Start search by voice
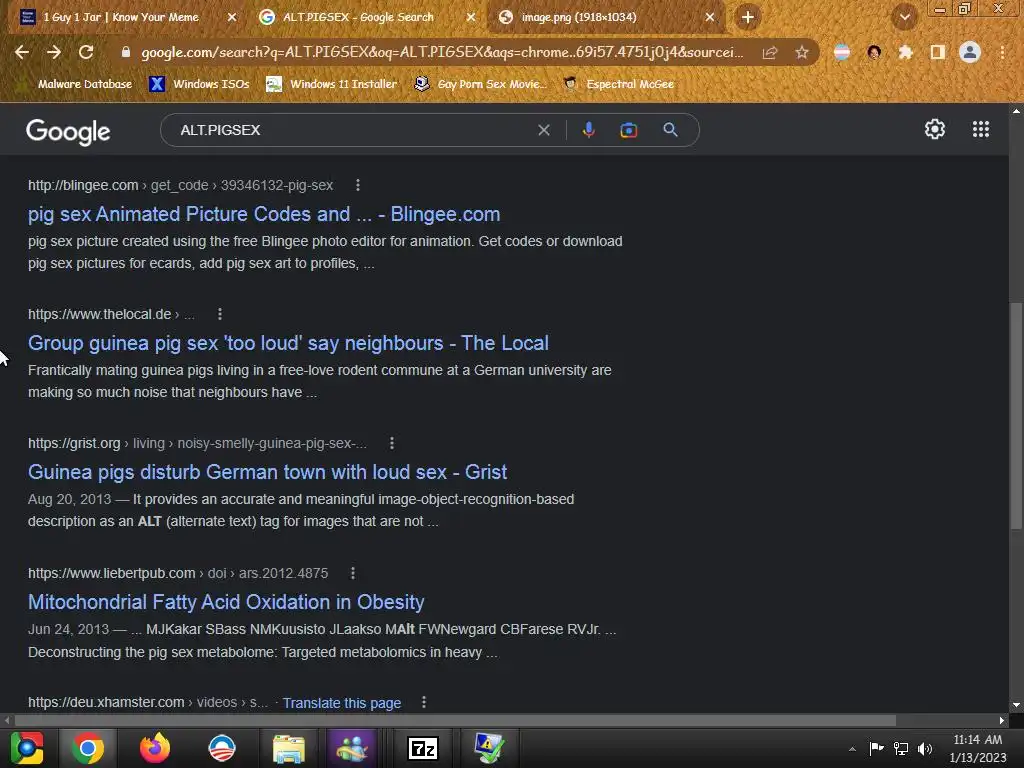1024x768 pixels. click(x=588, y=130)
